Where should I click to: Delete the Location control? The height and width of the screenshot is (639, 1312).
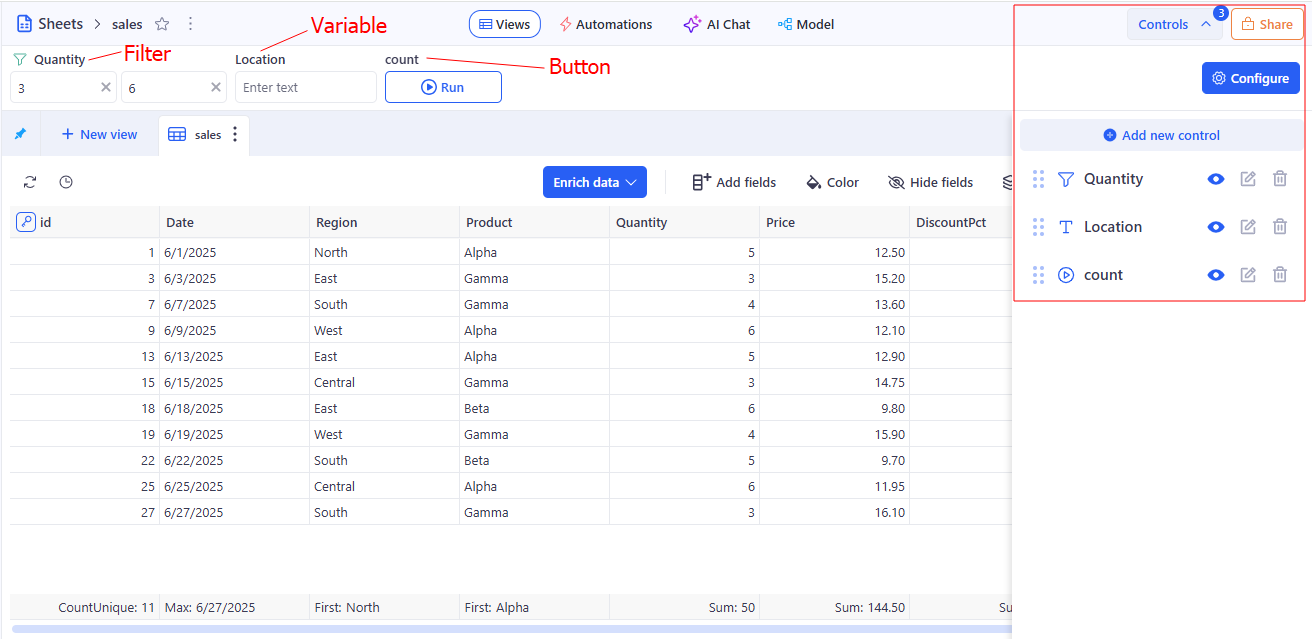[x=1280, y=227]
